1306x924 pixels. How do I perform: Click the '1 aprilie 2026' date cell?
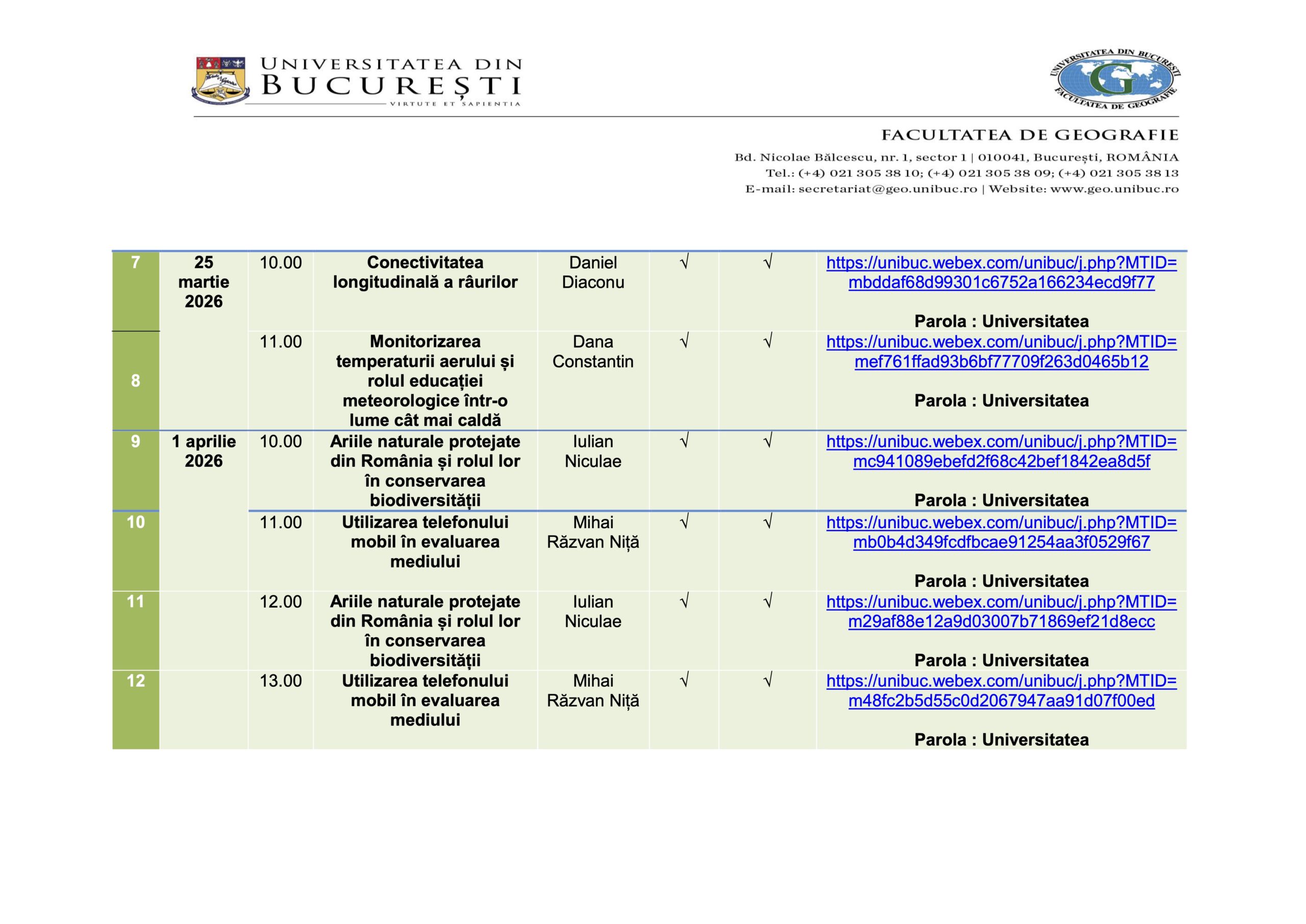pyautogui.click(x=204, y=451)
